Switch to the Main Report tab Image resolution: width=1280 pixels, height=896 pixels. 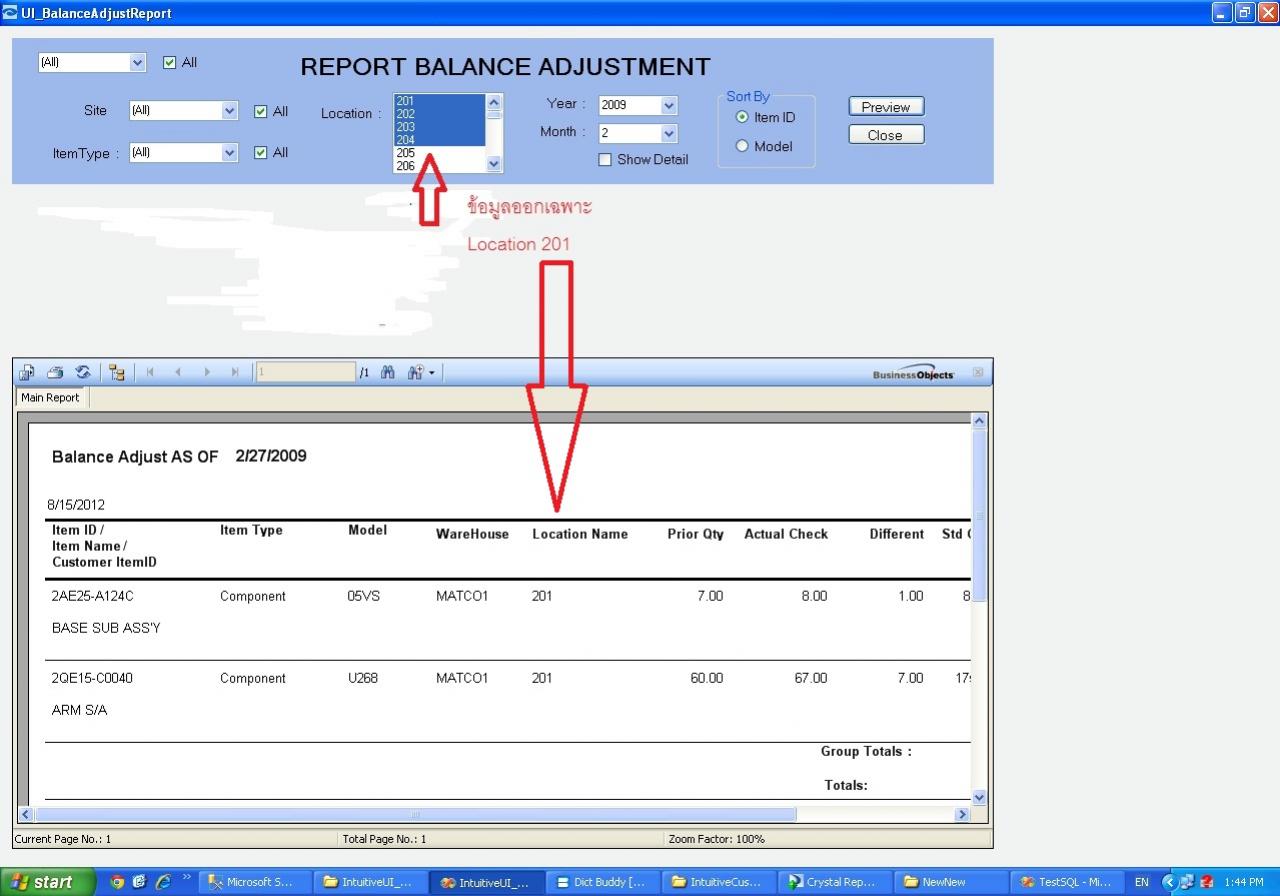[50, 398]
